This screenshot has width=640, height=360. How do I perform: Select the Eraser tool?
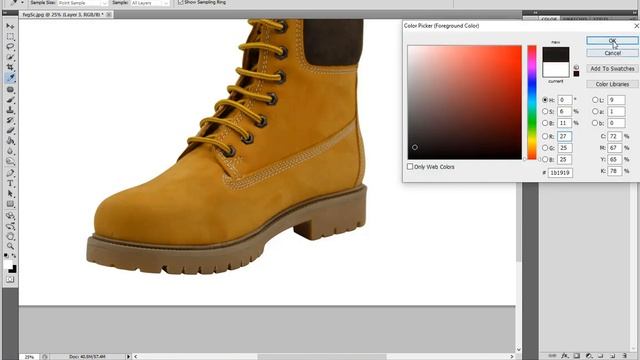tap(10, 131)
